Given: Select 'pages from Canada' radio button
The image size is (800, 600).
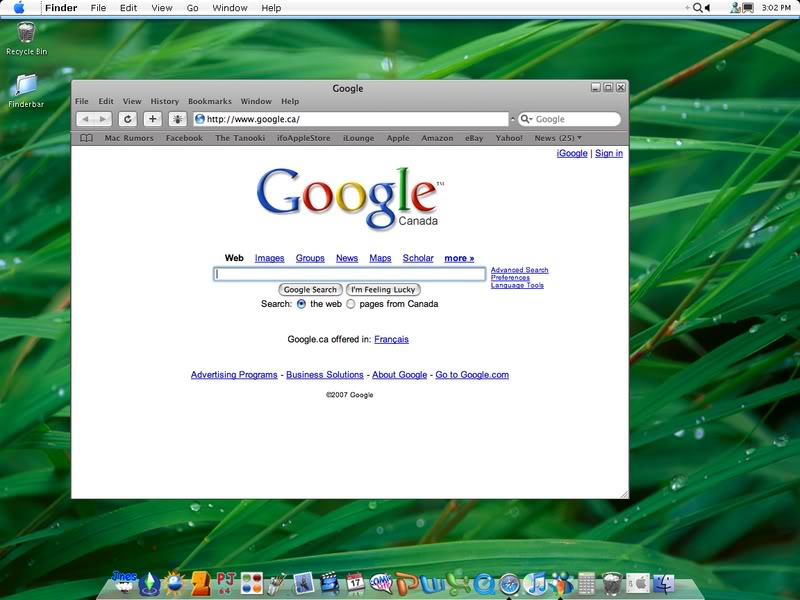Looking at the screenshot, I should [351, 304].
